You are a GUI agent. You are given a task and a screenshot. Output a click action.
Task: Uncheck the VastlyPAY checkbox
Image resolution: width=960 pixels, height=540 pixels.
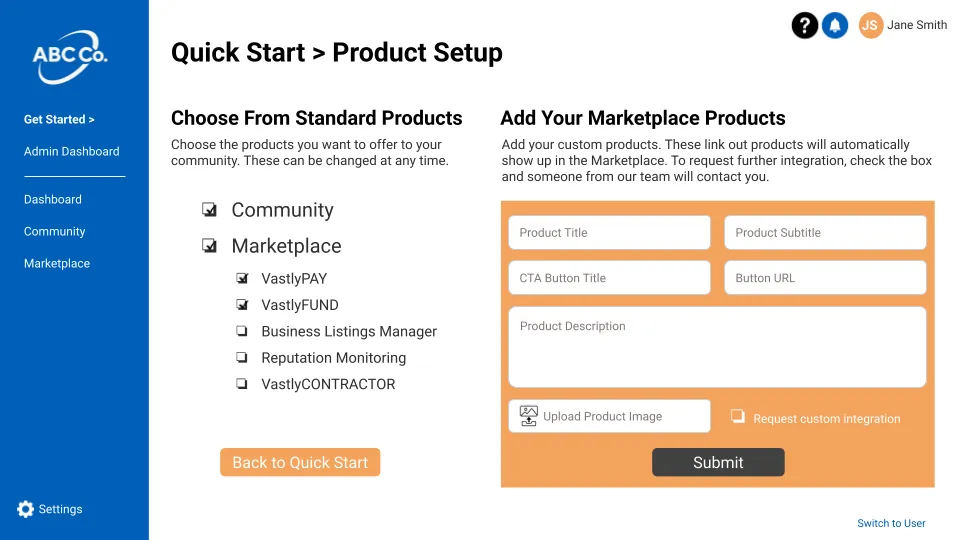pos(242,279)
